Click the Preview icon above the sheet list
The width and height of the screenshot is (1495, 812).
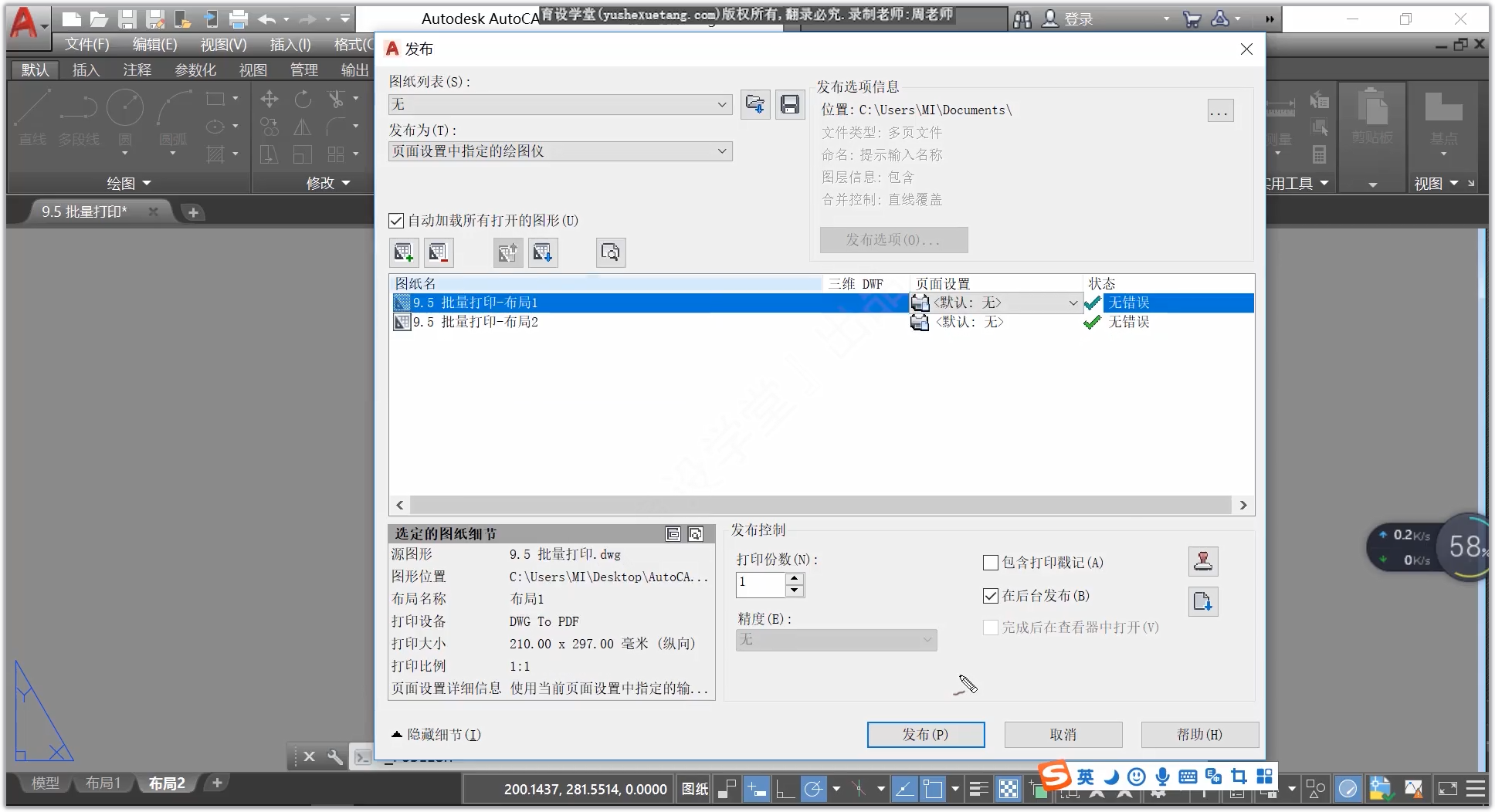(611, 252)
